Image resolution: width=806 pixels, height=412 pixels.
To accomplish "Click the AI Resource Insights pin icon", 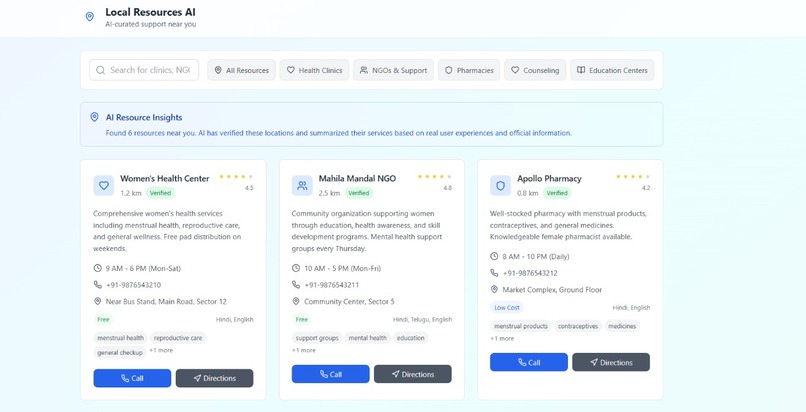I will (94, 117).
